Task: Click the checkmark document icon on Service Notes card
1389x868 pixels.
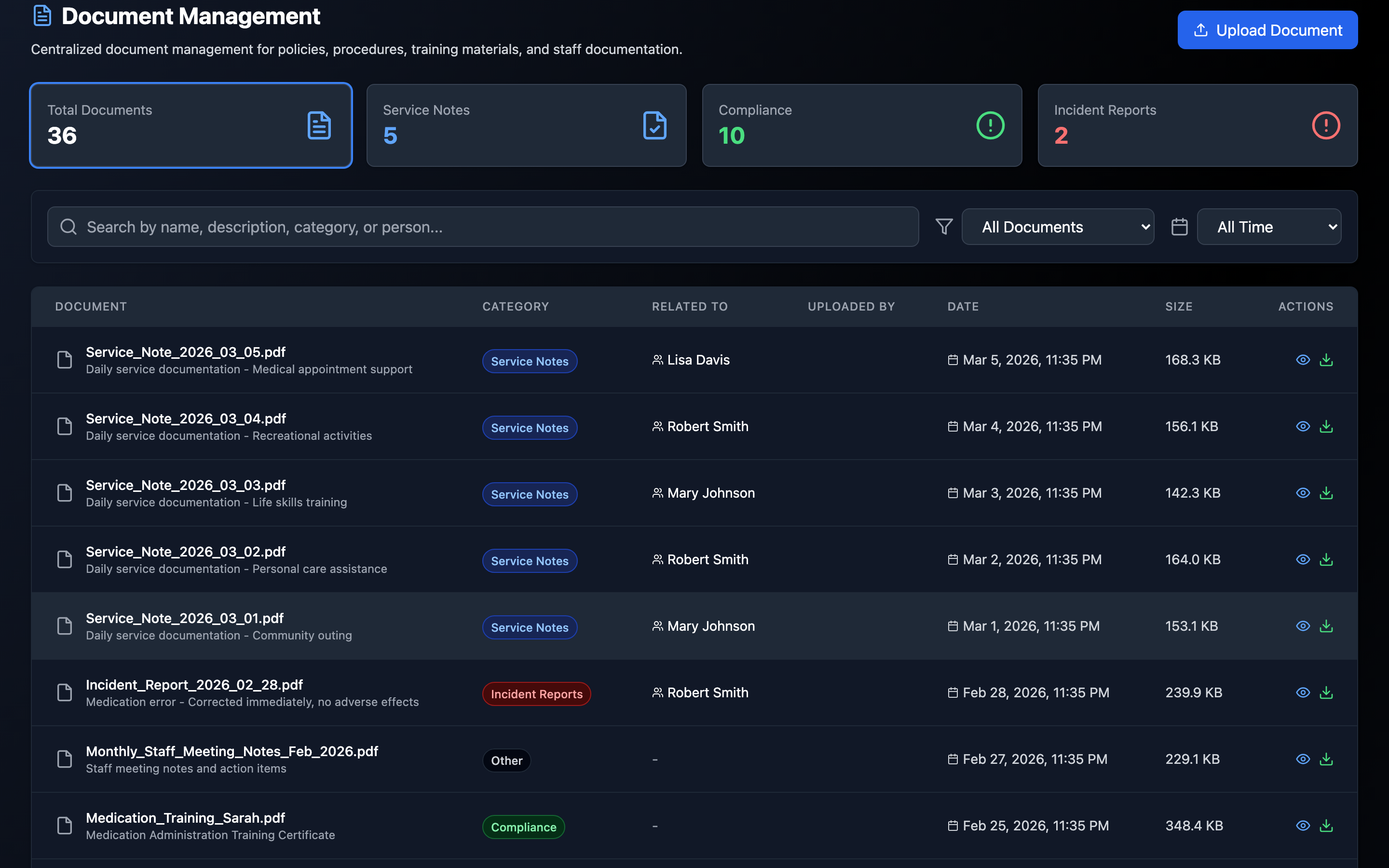Action: pyautogui.click(x=655, y=125)
